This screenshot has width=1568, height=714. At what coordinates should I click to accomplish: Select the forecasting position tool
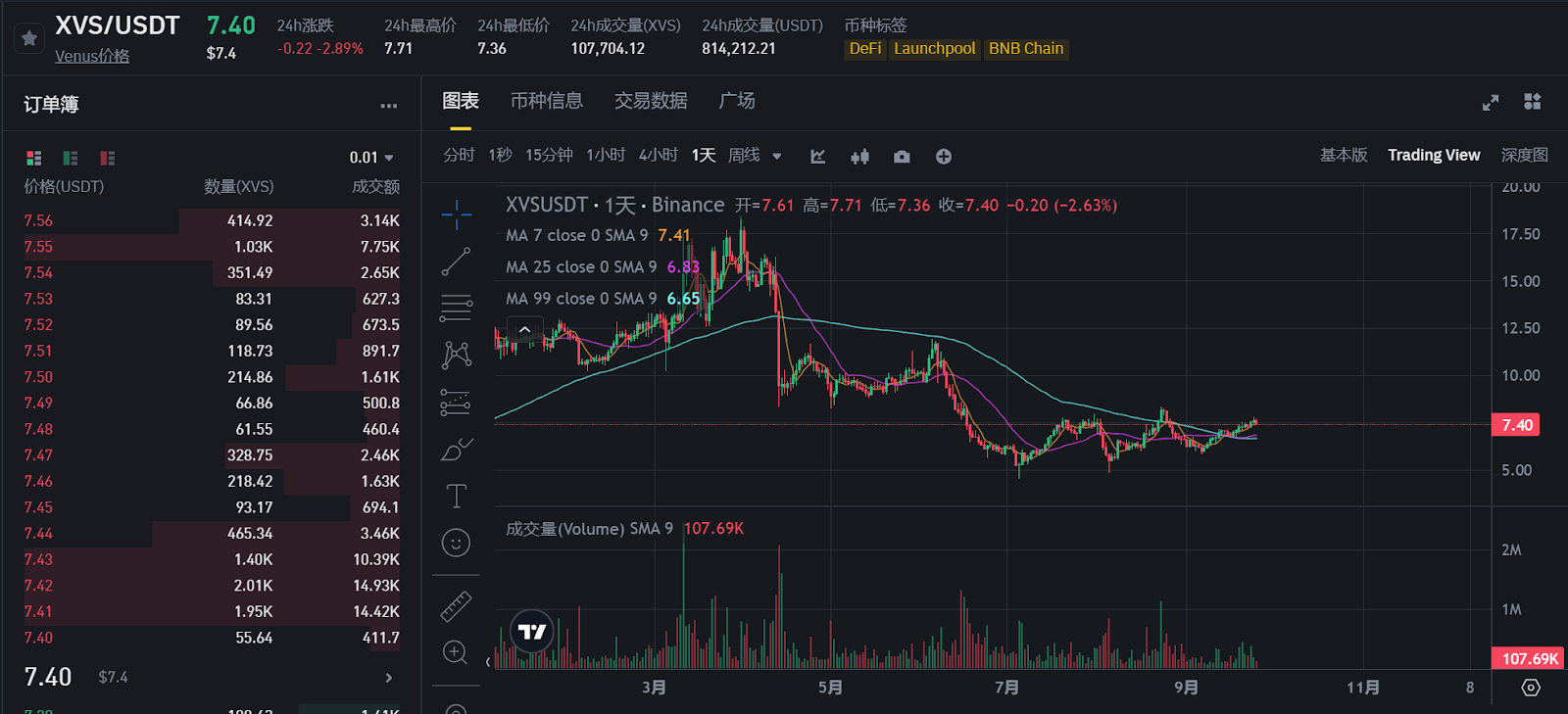pos(457,403)
